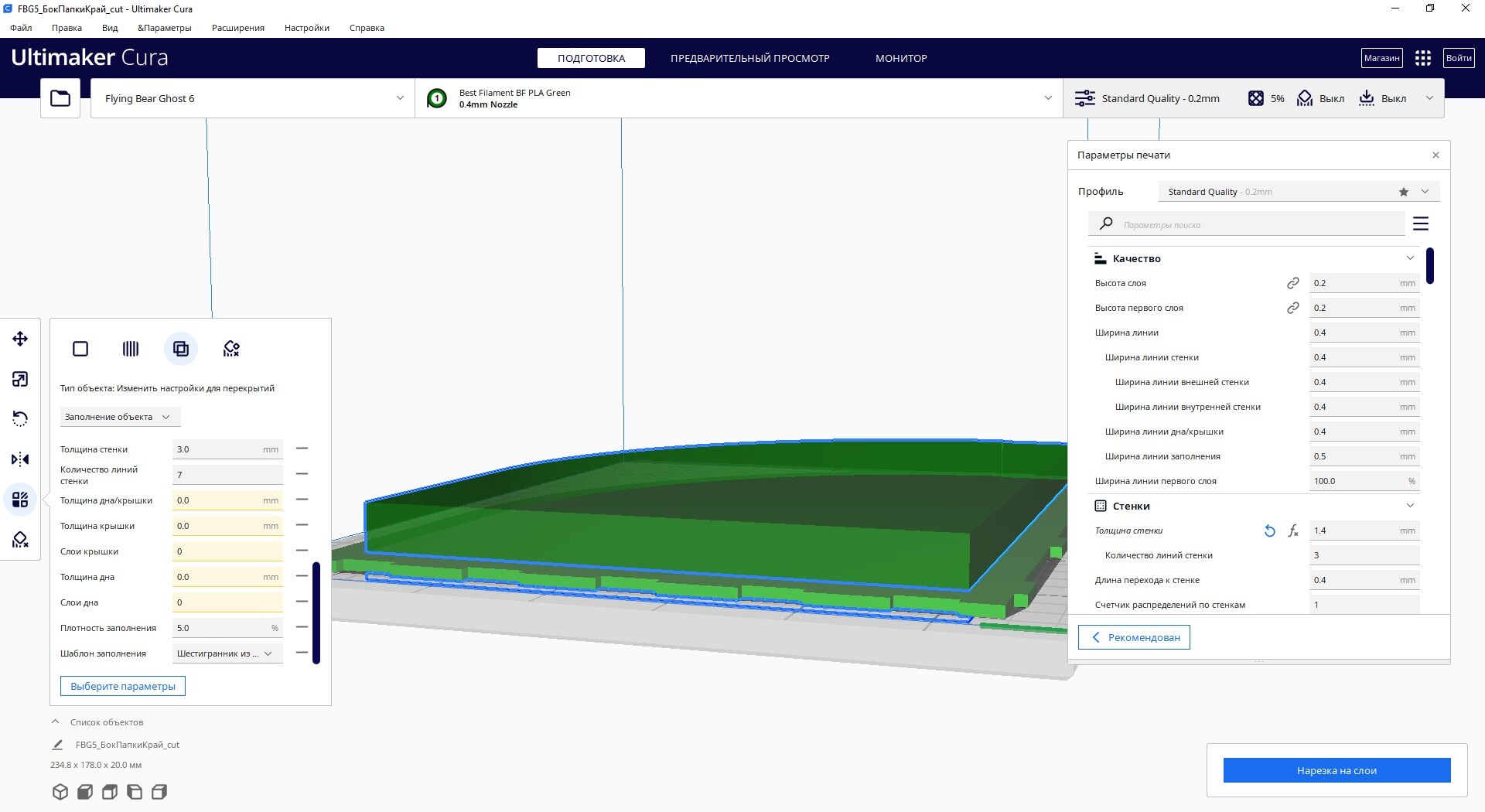Activate the Rotate tool
The width and height of the screenshot is (1485, 812).
pyautogui.click(x=20, y=419)
